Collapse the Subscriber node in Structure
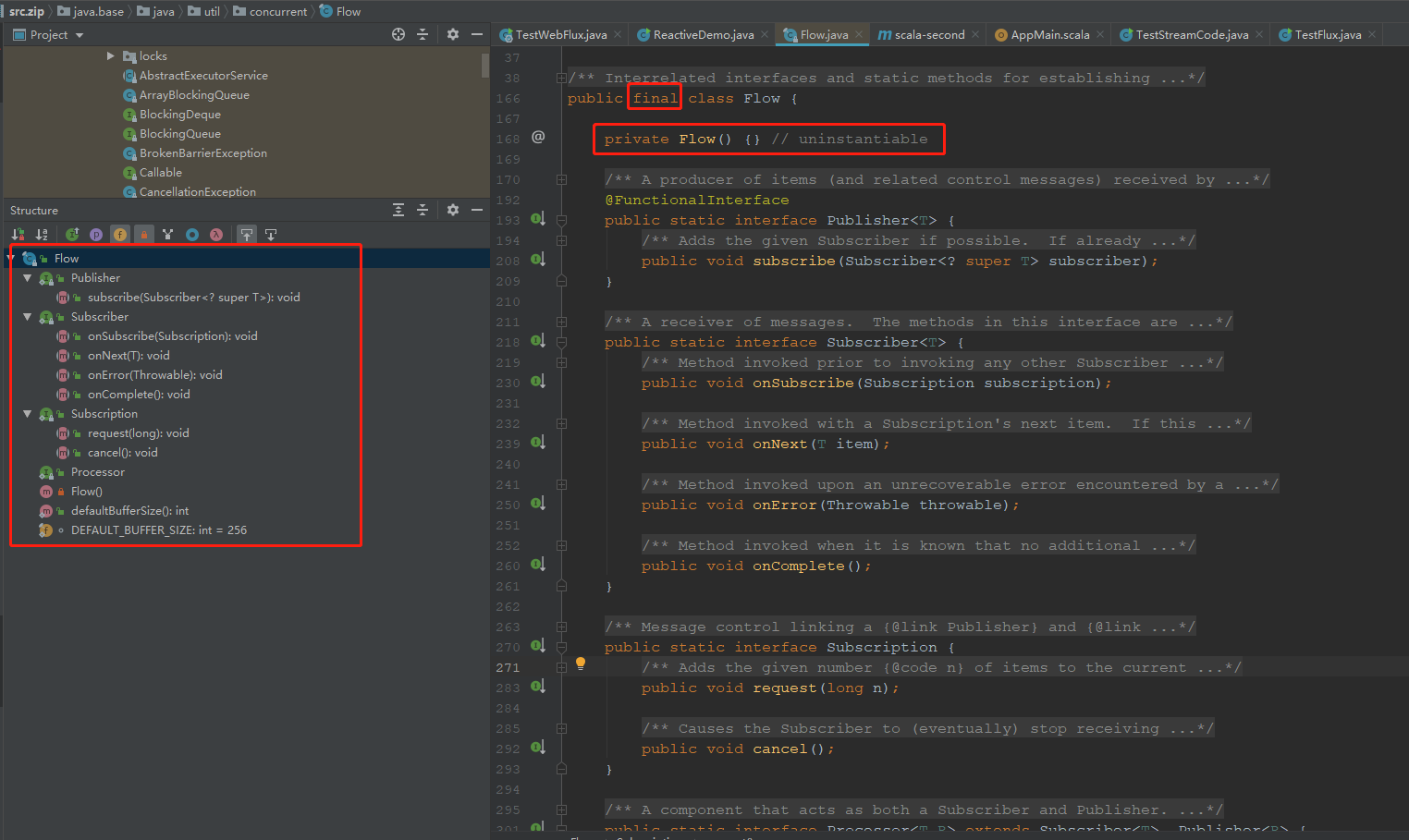 [28, 317]
